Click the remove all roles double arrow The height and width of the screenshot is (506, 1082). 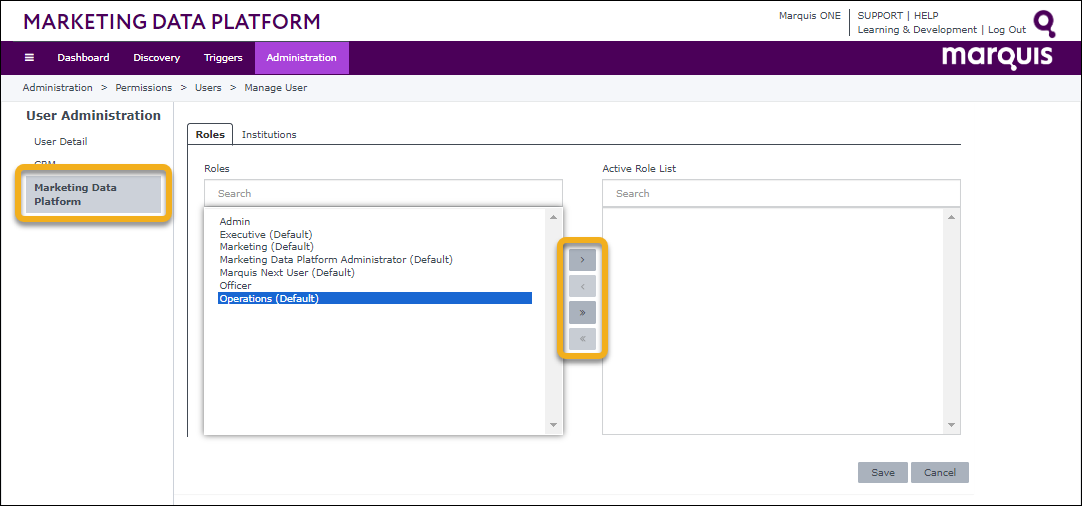pos(582,339)
